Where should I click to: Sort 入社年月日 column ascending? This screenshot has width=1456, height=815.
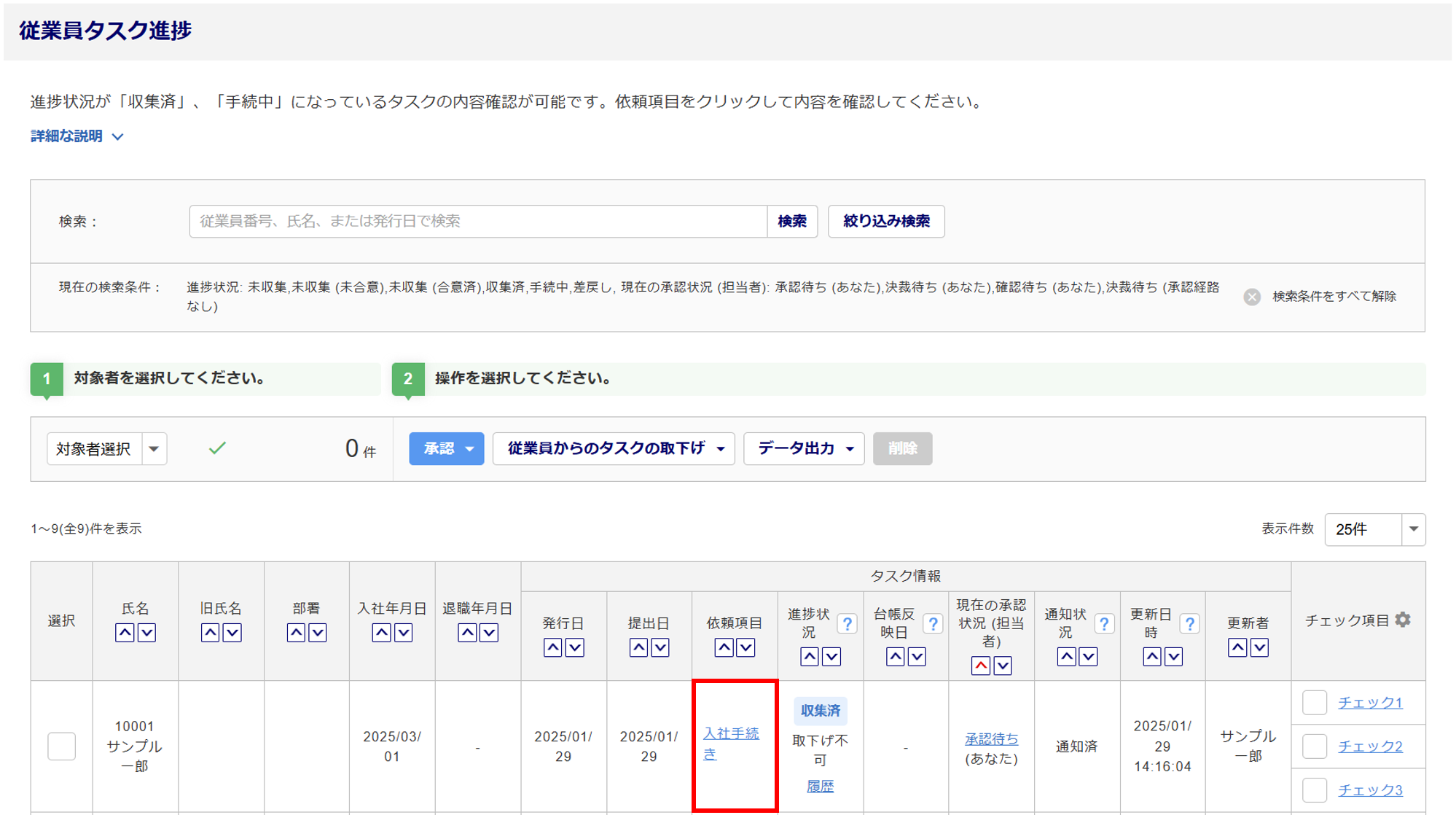pos(381,633)
